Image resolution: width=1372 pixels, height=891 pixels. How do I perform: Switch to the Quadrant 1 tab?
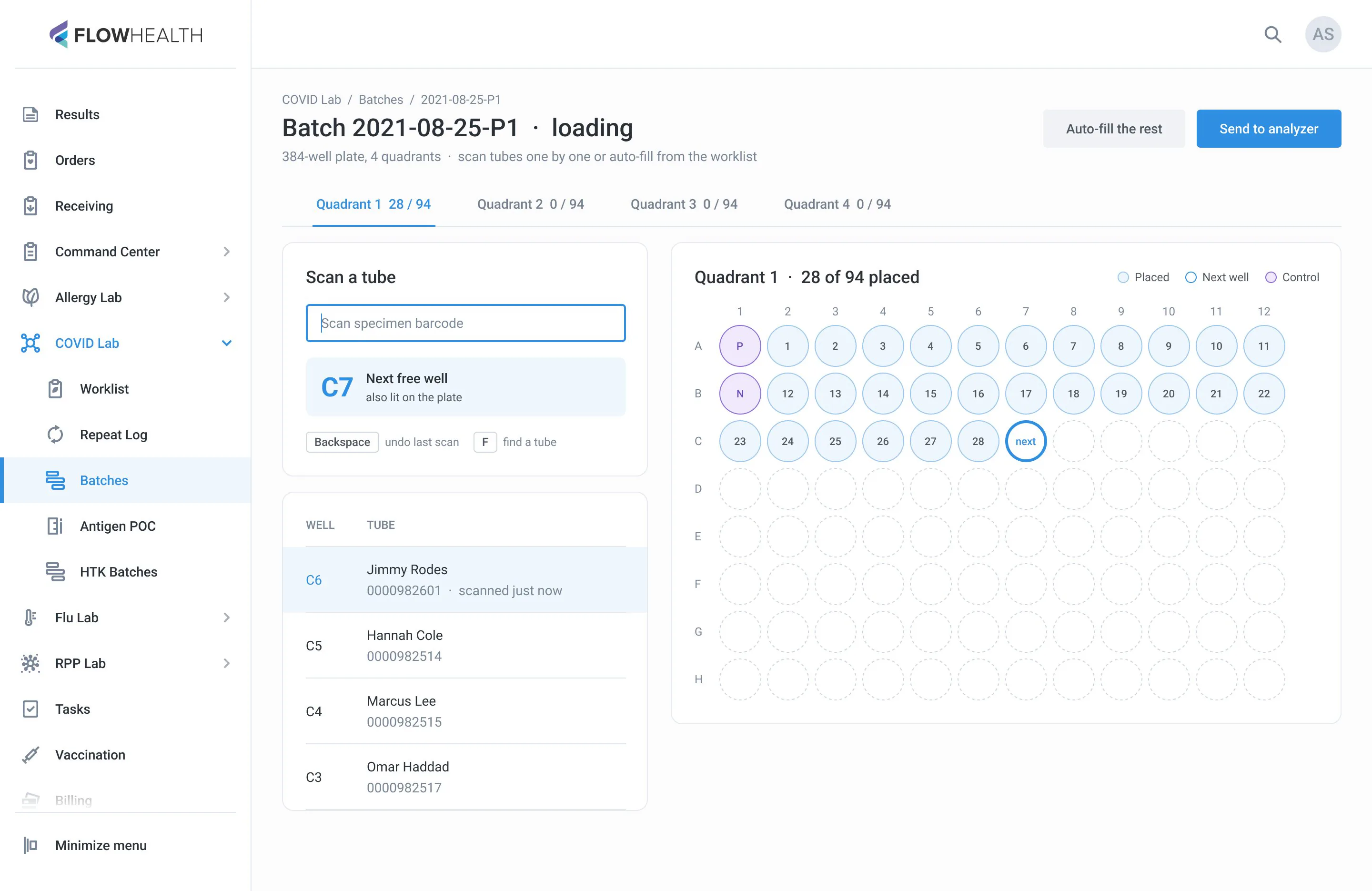(x=373, y=204)
